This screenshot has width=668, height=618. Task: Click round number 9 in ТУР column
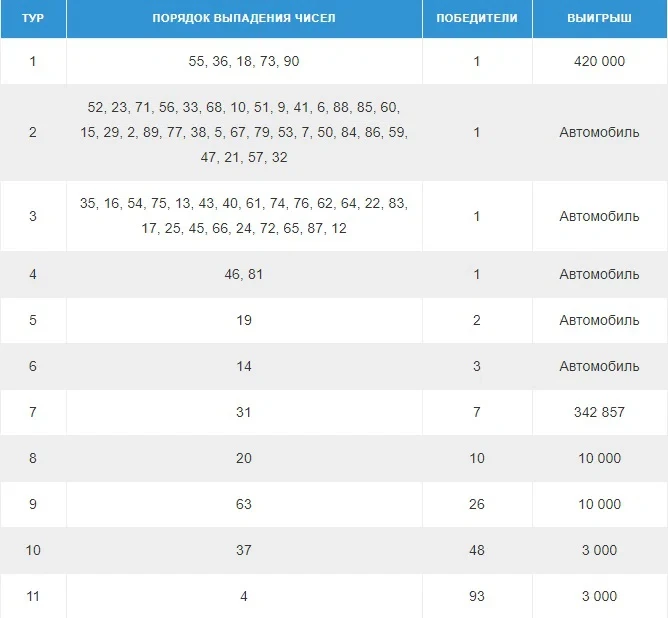click(33, 504)
